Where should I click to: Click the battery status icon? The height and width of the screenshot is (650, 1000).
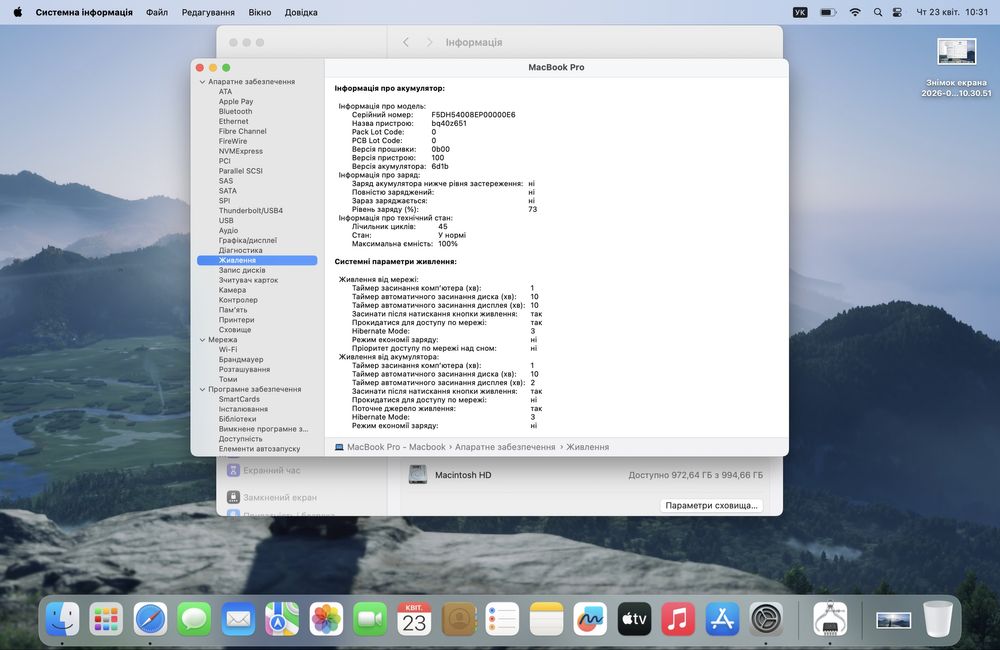[828, 12]
